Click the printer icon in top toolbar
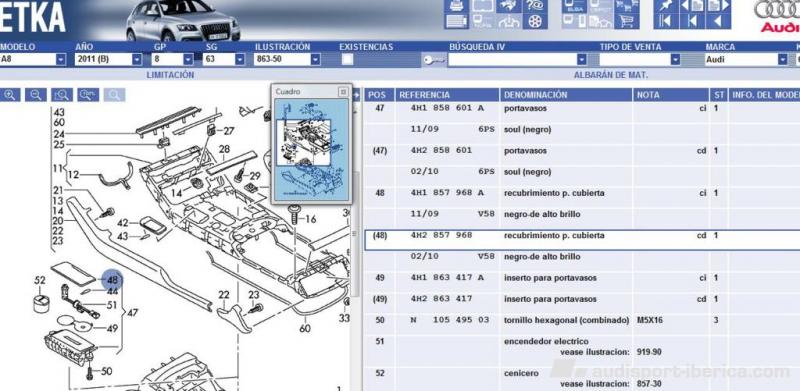This screenshot has height=391, width=800. pyautogui.click(x=457, y=6)
